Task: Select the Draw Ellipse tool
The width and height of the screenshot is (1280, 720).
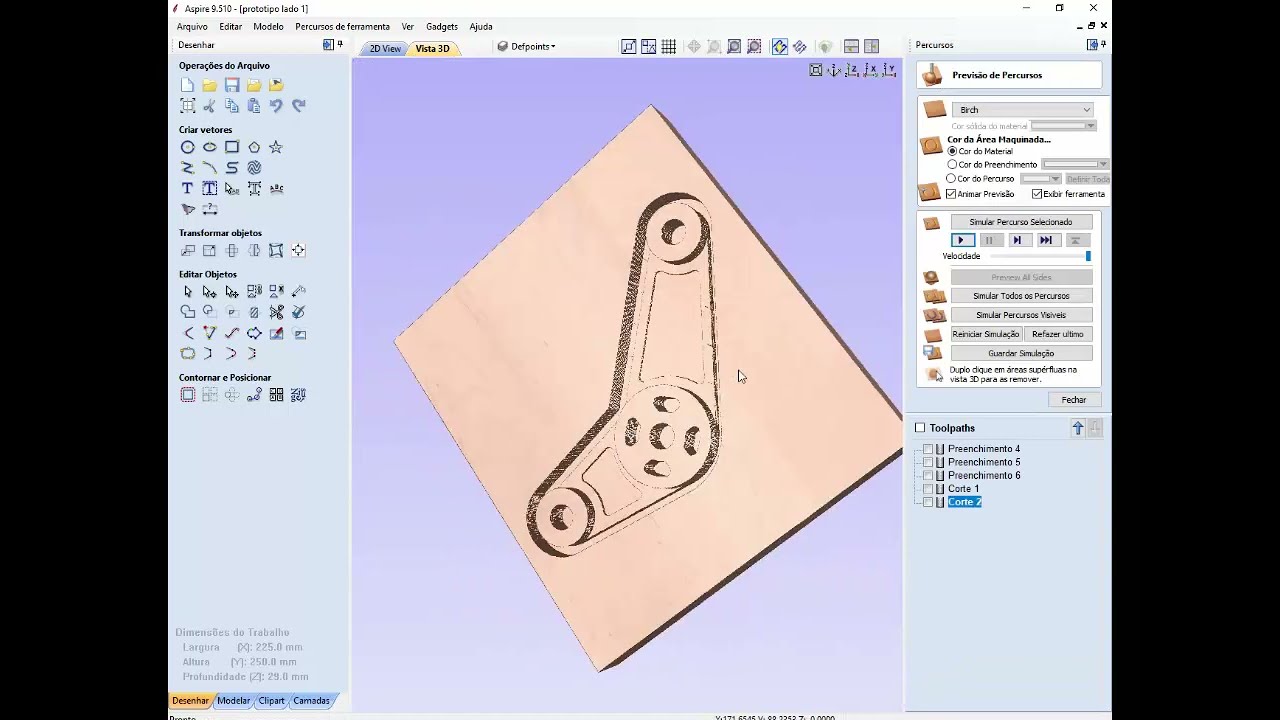Action: tap(209, 147)
